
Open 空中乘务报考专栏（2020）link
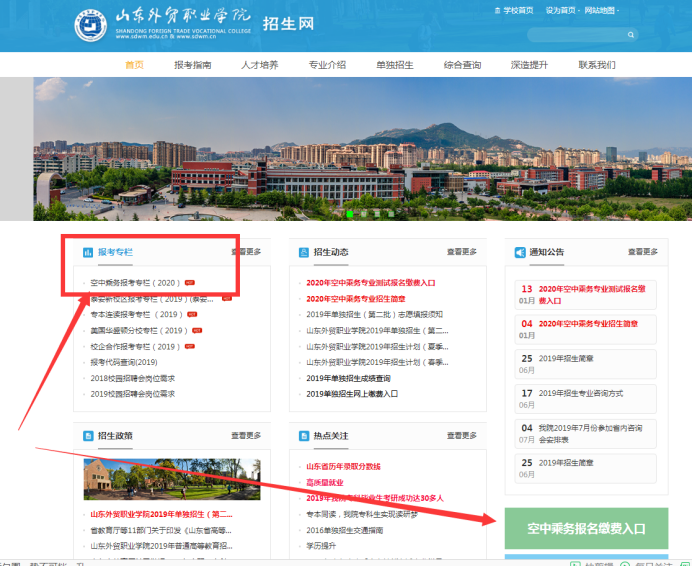136,283
